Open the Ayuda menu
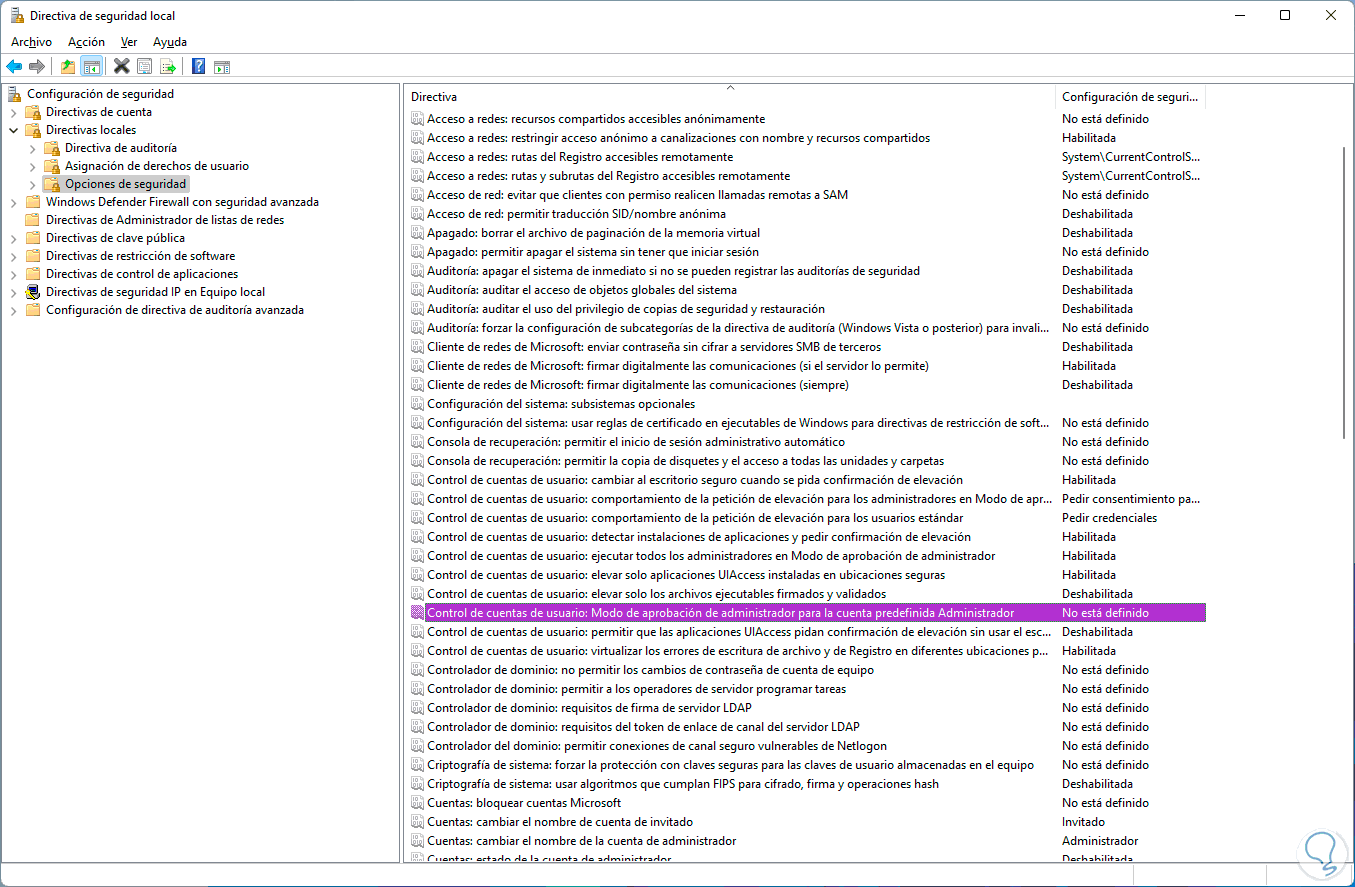 [170, 42]
